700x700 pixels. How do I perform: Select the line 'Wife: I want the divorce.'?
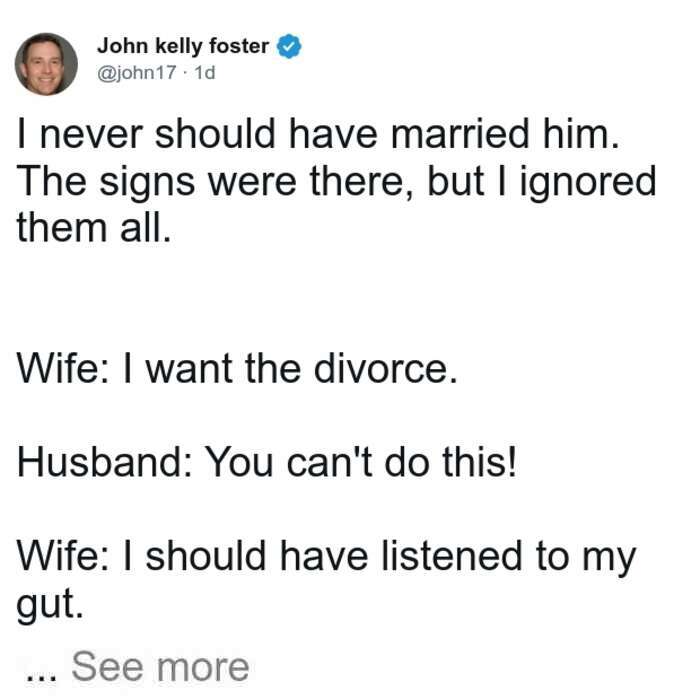(237, 369)
